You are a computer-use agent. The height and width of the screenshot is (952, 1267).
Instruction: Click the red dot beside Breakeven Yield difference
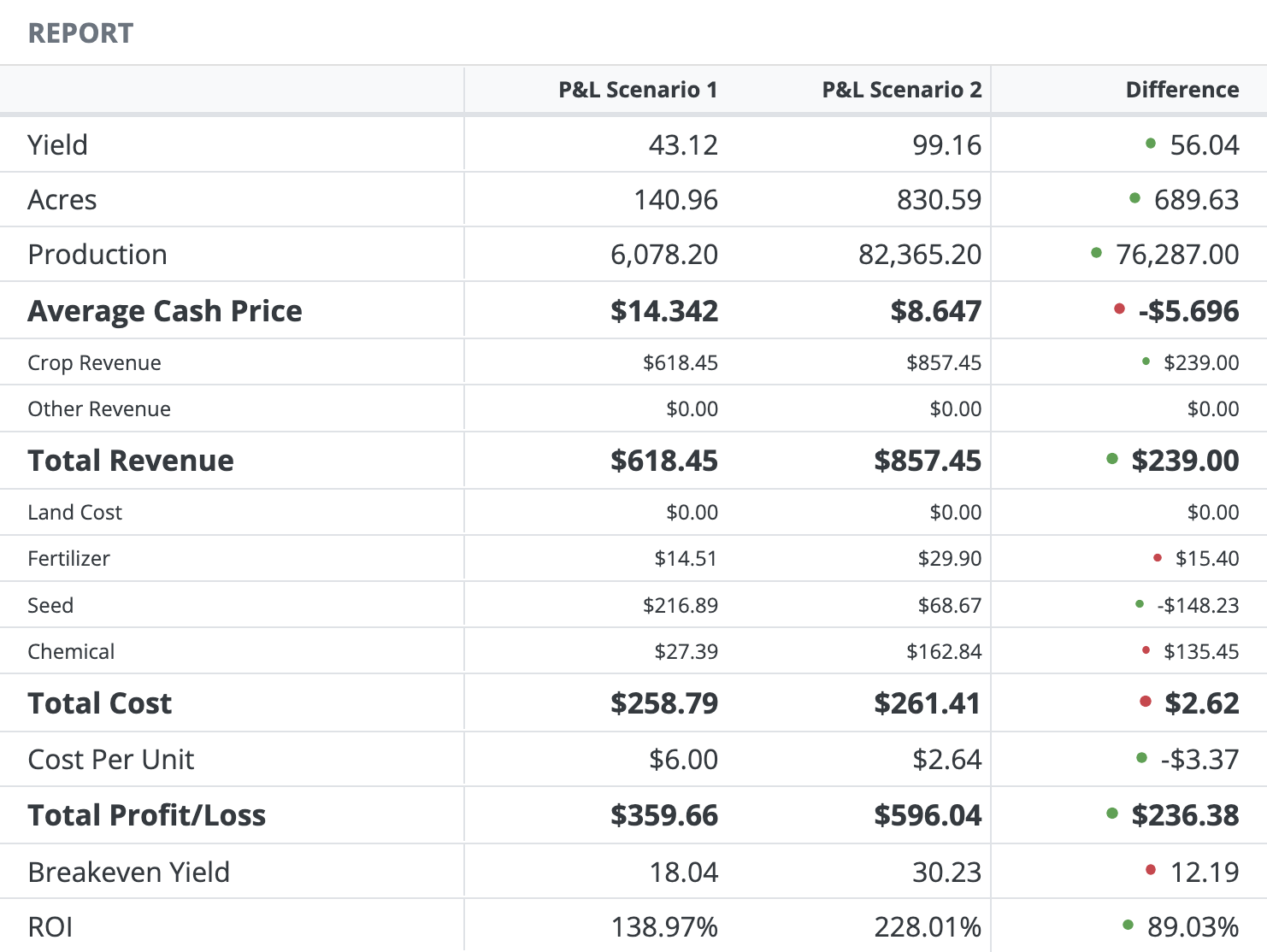tap(1152, 869)
